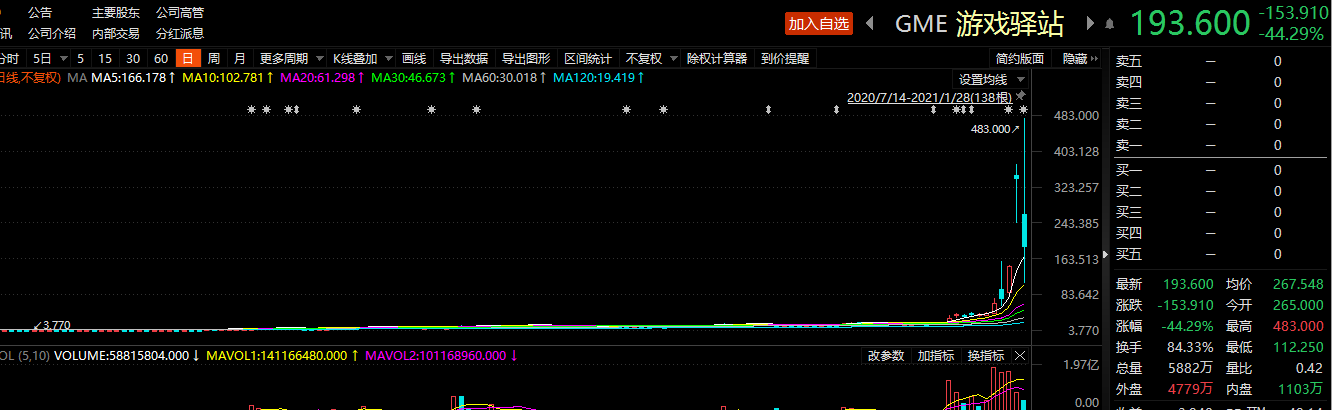The height and width of the screenshot is (410, 1332).
Task: Open the 公司介绍 company profile tab
Action: point(52,33)
